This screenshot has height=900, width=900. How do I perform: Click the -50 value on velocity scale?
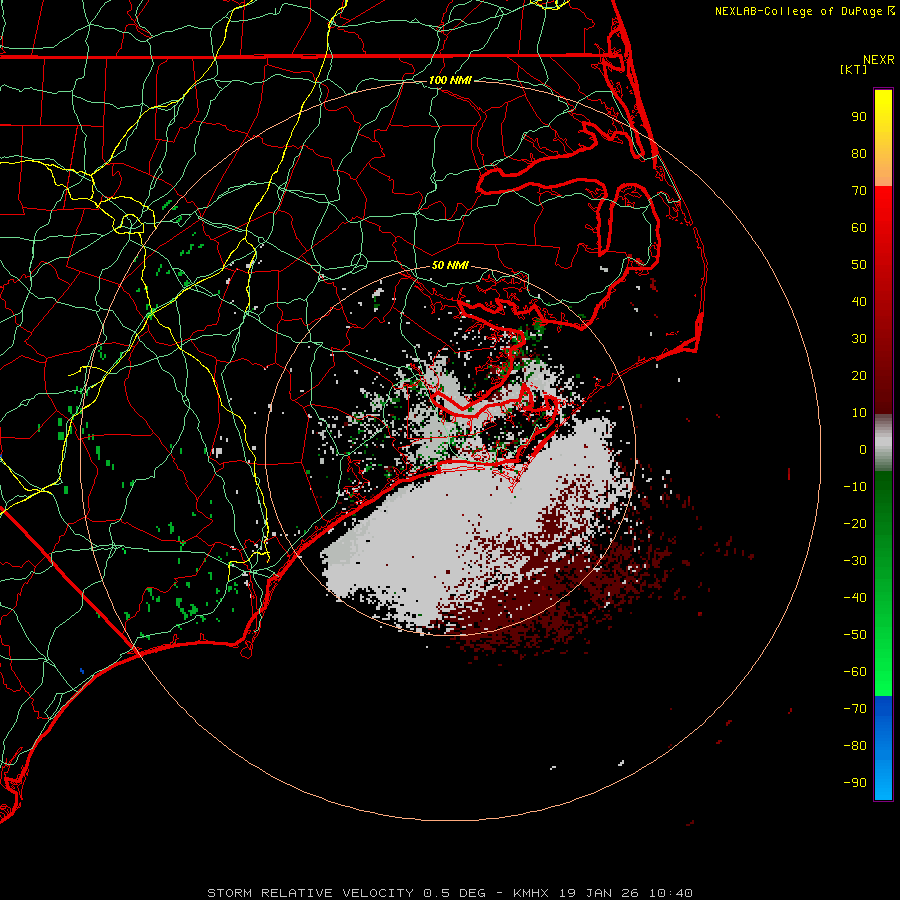tap(855, 635)
